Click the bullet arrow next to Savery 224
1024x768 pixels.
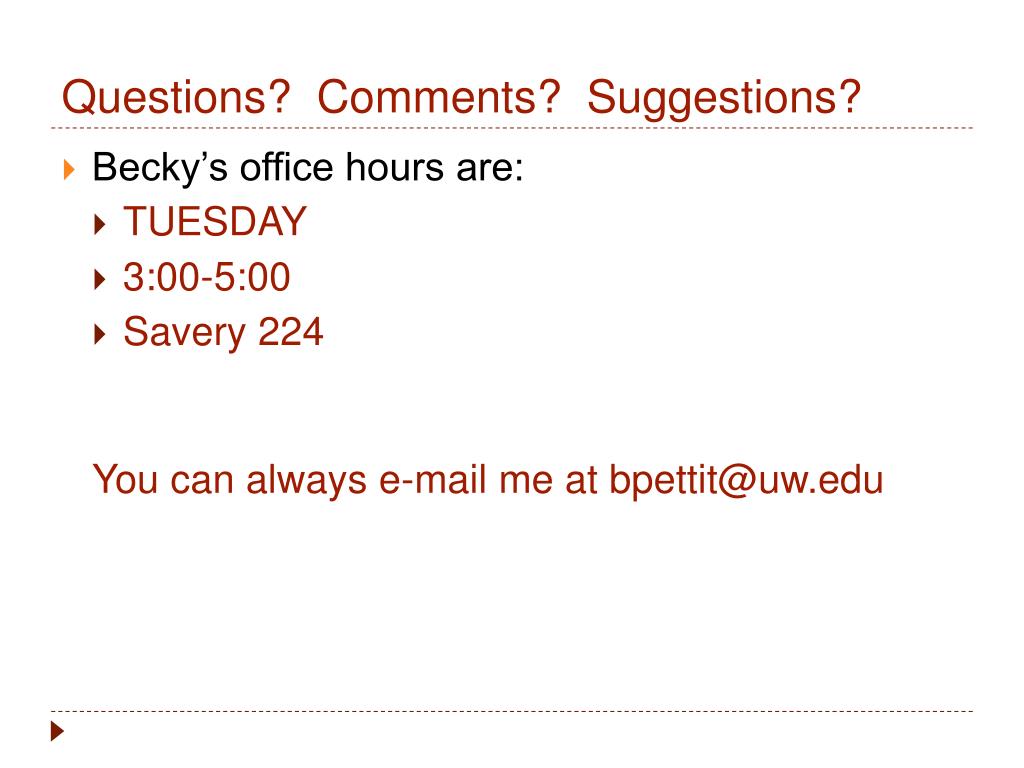pos(99,334)
